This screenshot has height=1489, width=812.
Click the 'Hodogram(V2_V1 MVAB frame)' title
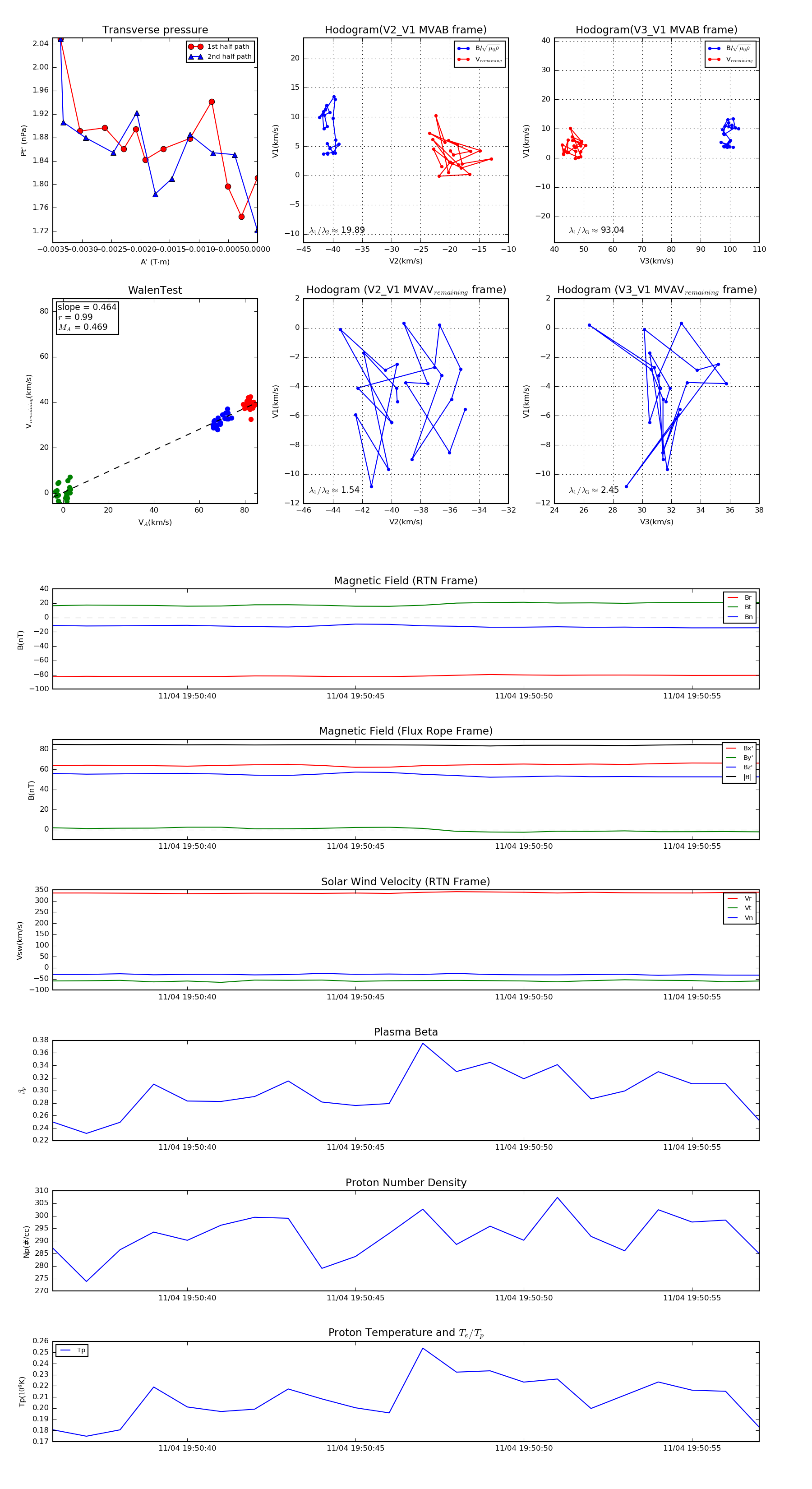click(x=406, y=30)
